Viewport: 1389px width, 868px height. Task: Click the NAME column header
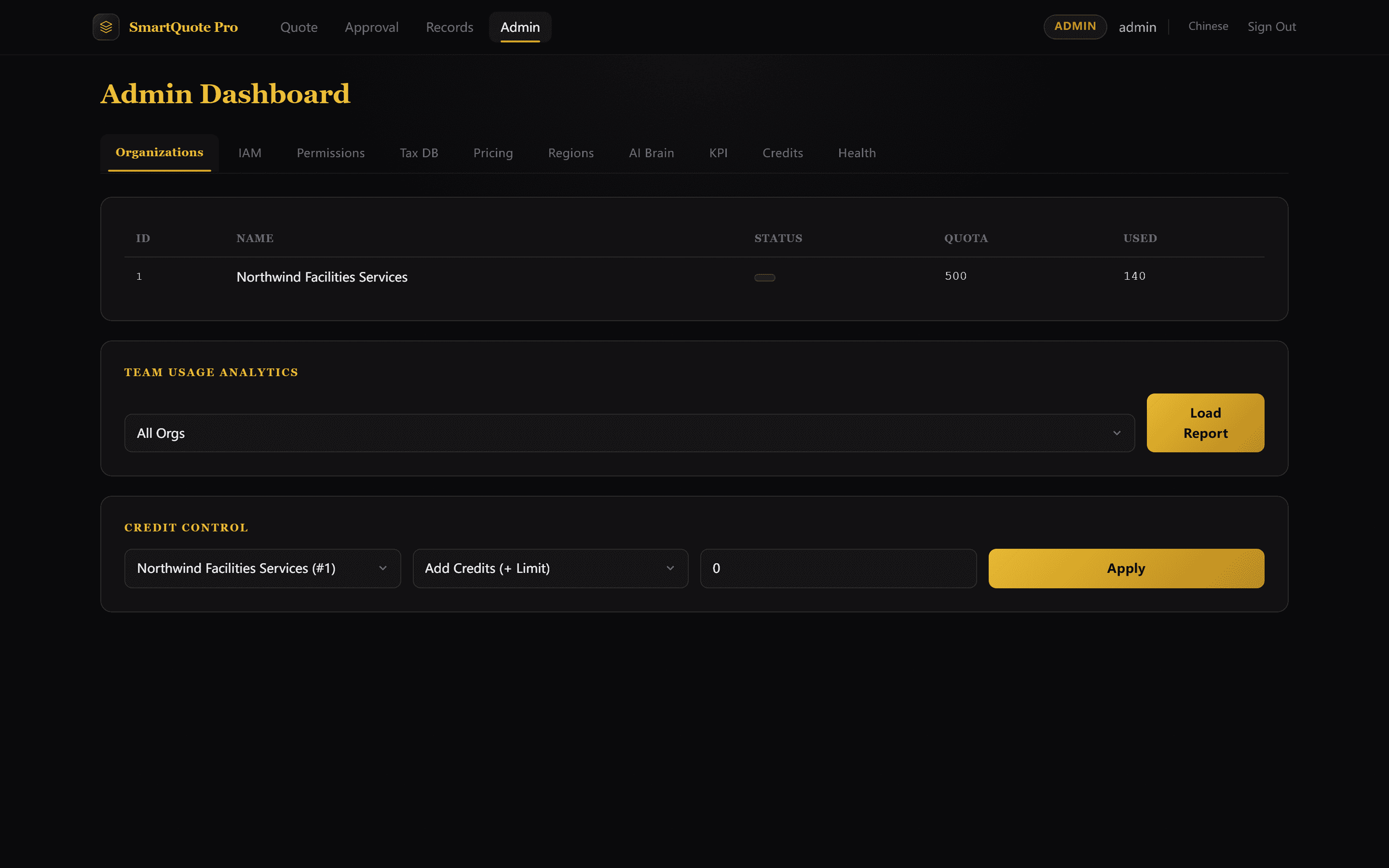coord(255,238)
